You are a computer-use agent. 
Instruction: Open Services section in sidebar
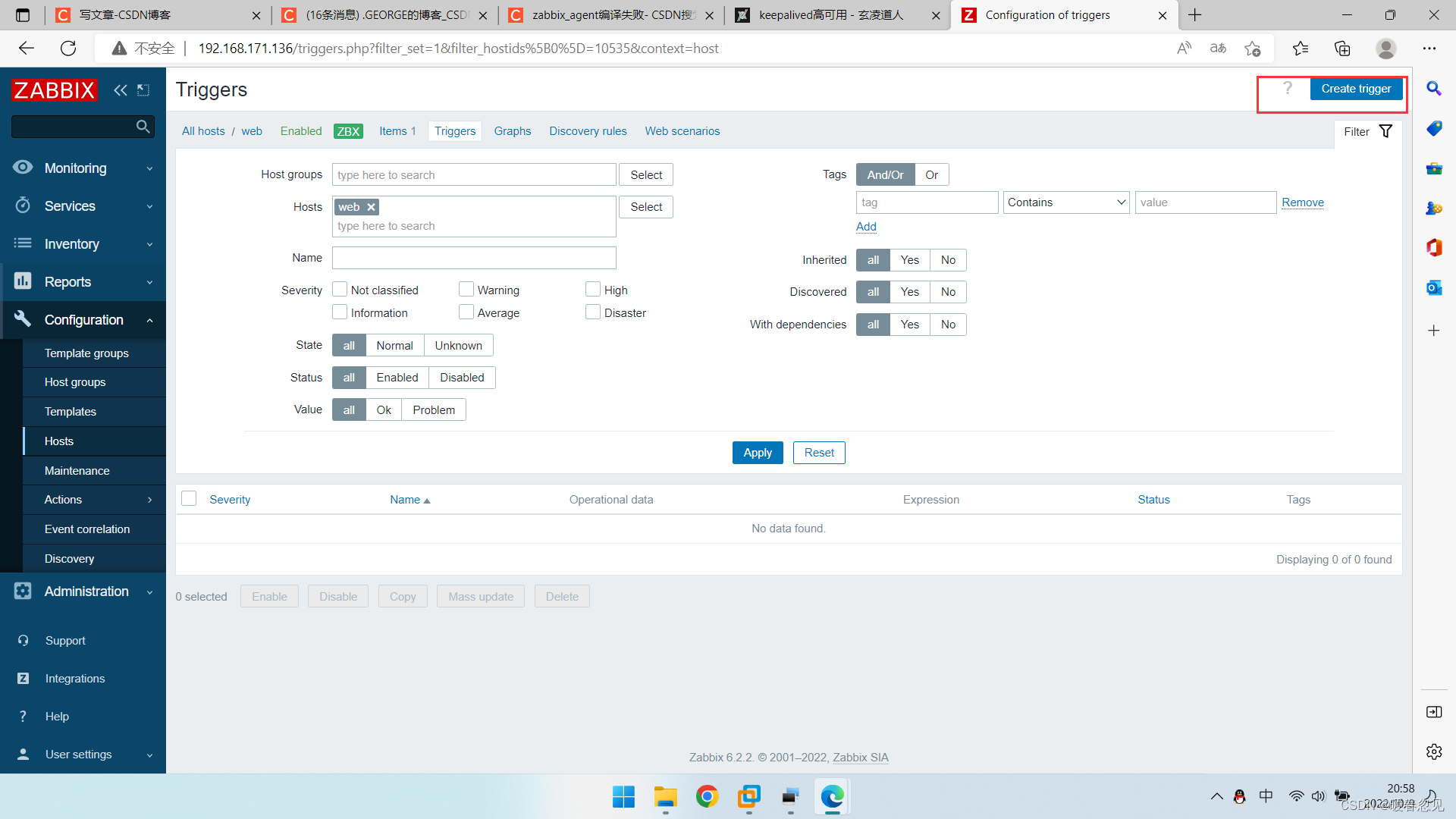[x=84, y=205]
